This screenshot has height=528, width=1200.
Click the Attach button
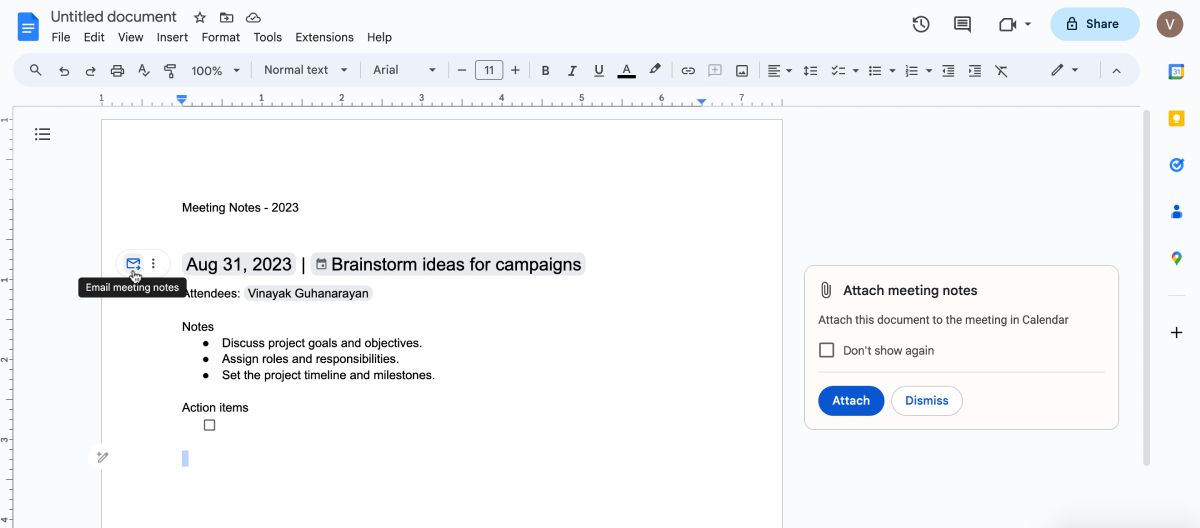tap(851, 400)
